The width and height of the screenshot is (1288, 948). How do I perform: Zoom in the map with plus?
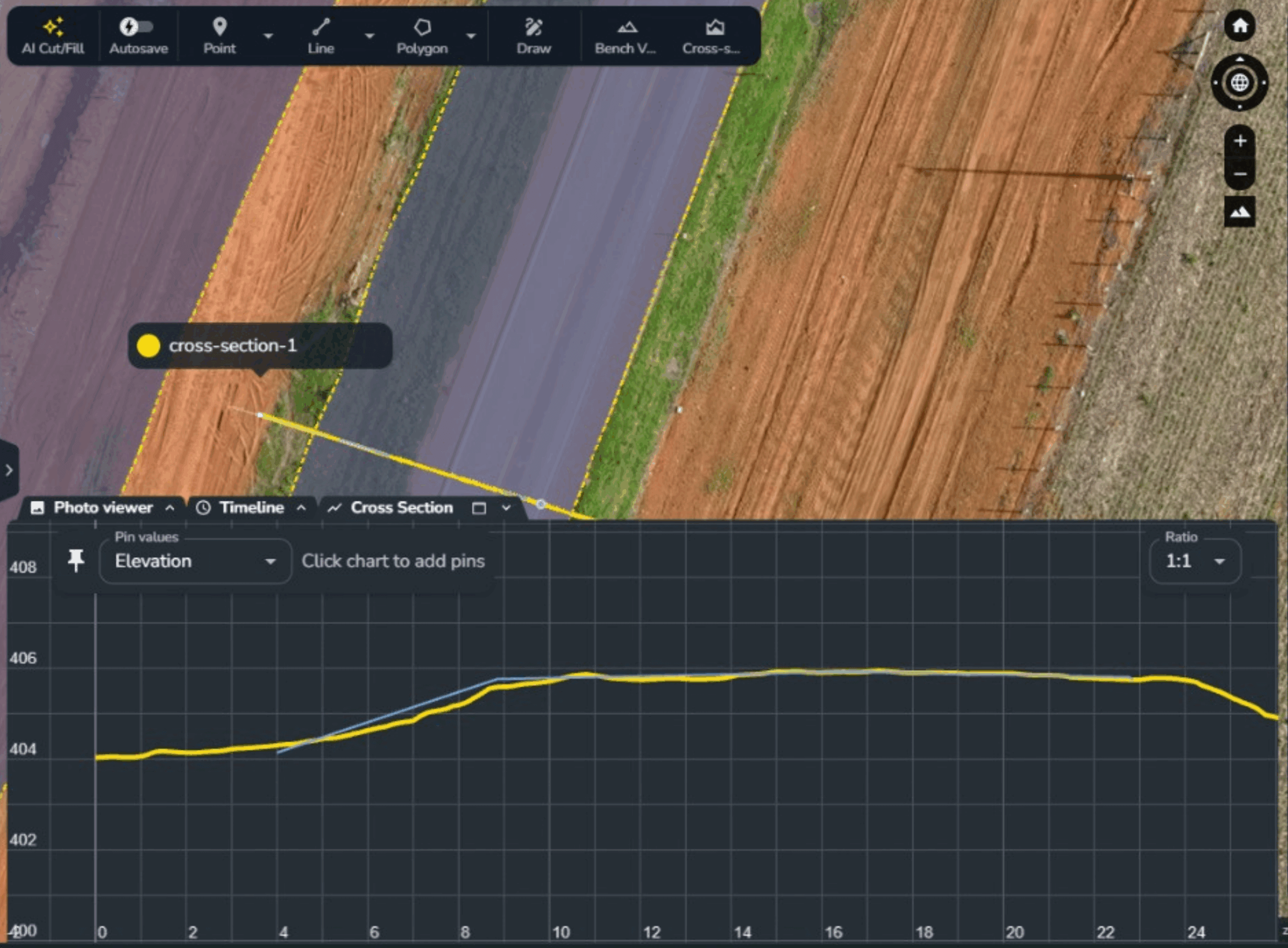click(1240, 141)
